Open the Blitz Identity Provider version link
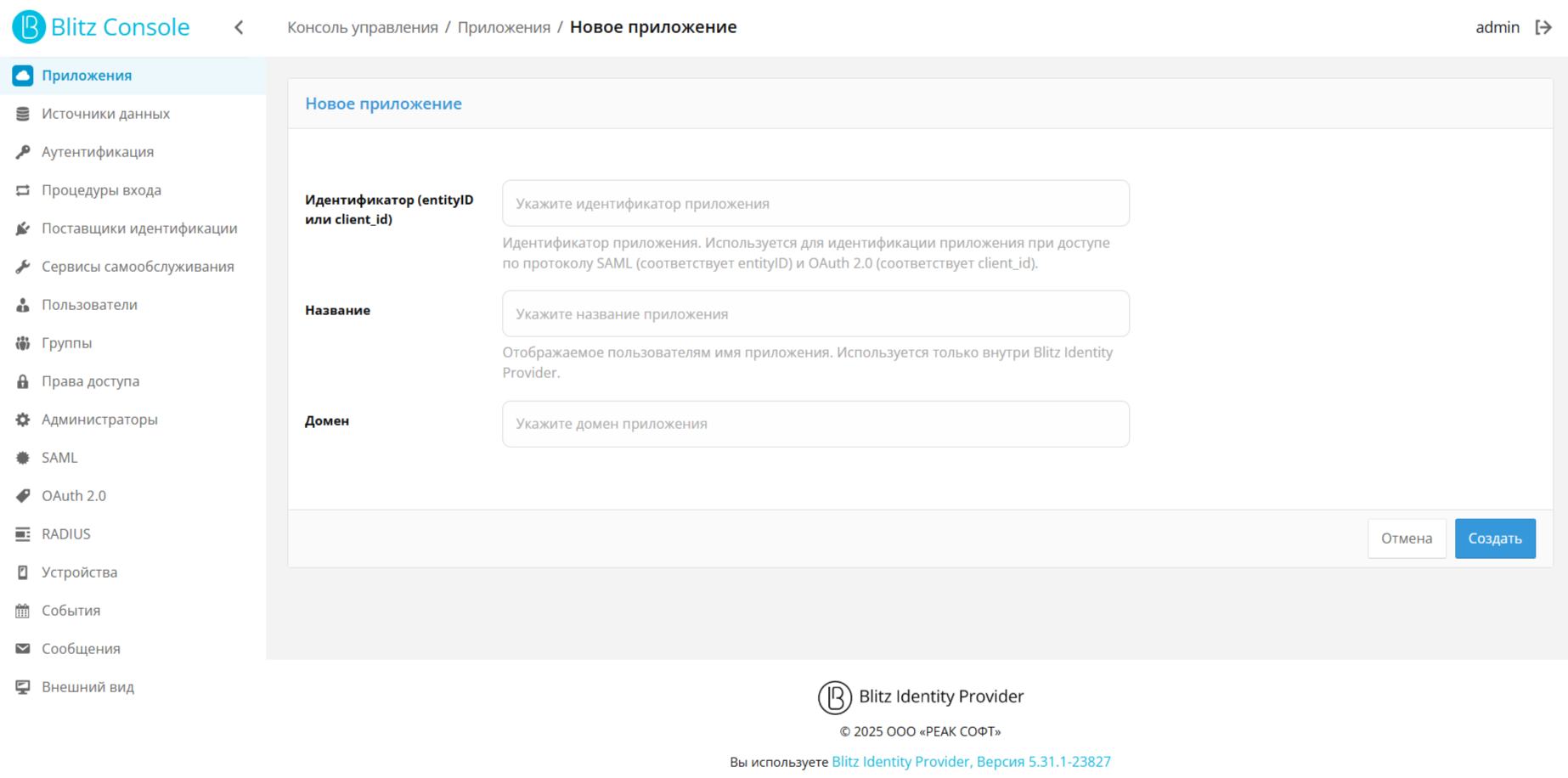This screenshot has height=778, width=1568. point(970,762)
